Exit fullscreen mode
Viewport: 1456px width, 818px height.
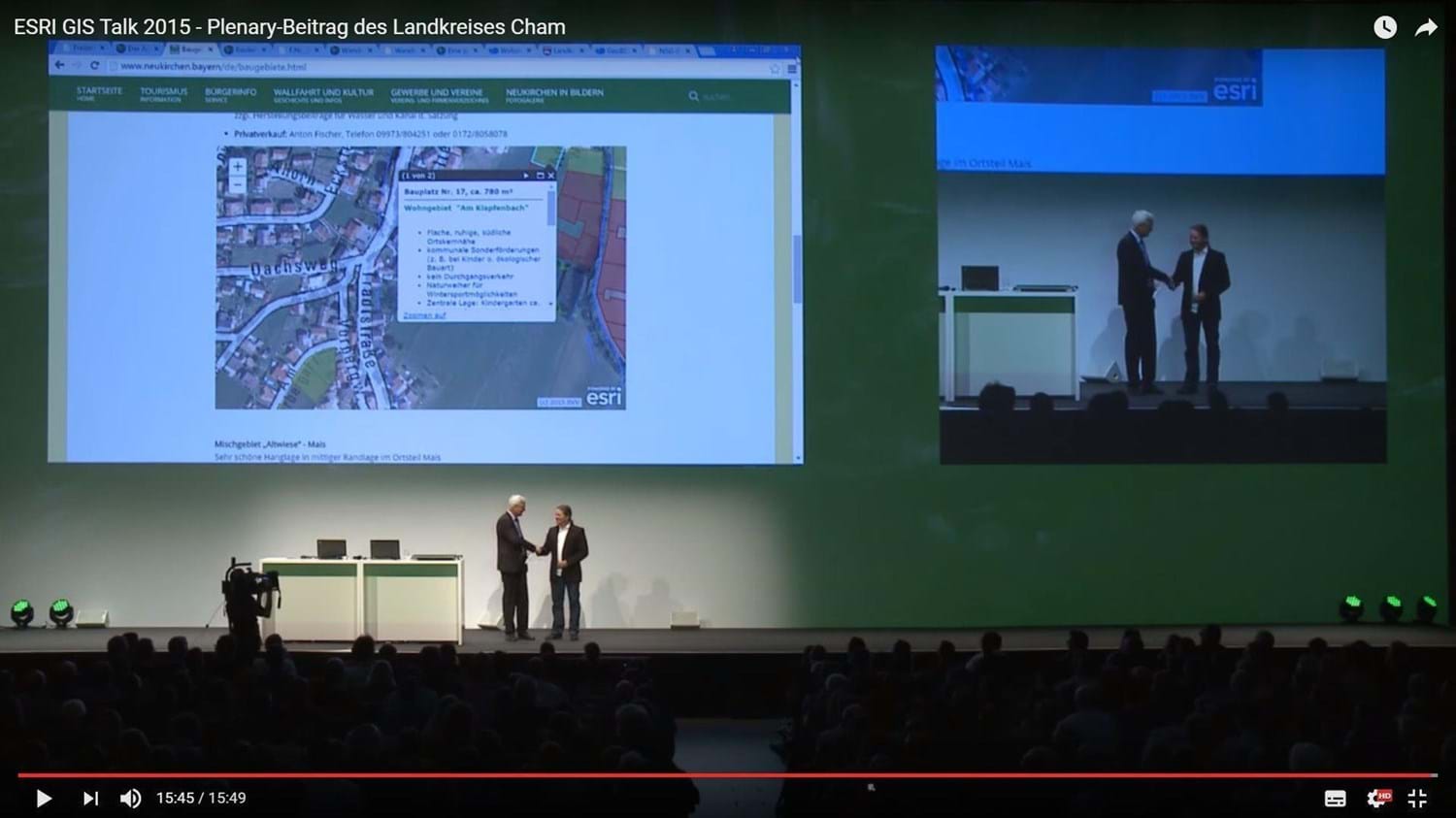point(1417,799)
